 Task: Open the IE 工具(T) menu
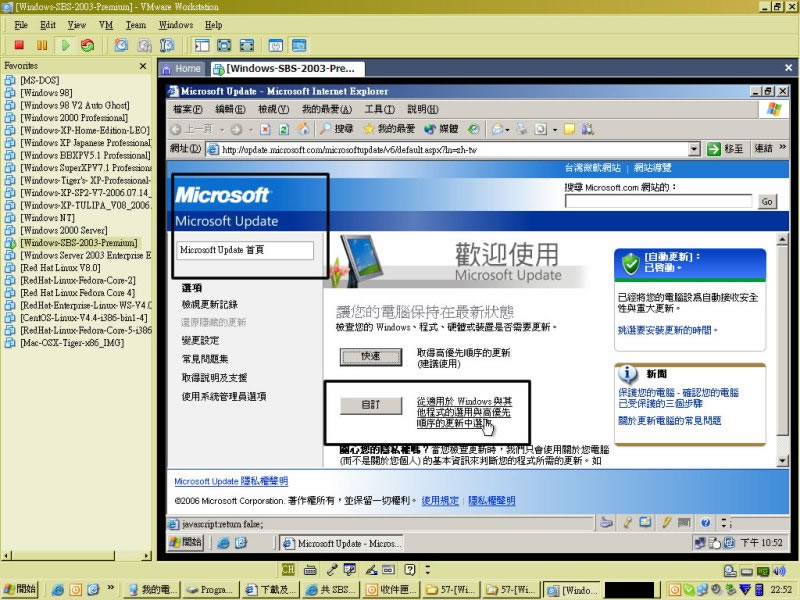click(x=379, y=109)
